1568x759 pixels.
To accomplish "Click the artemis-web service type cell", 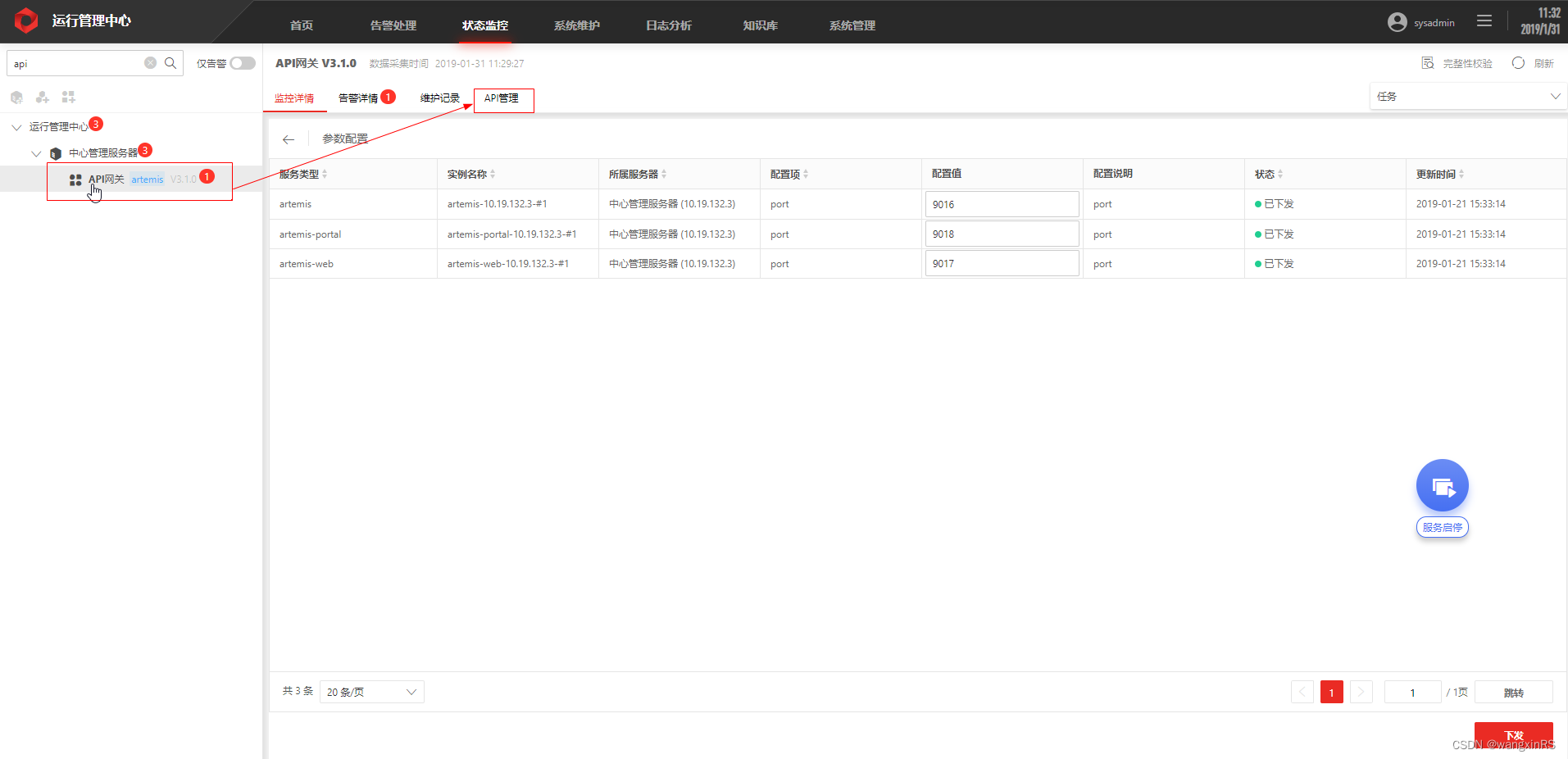I will (x=307, y=264).
